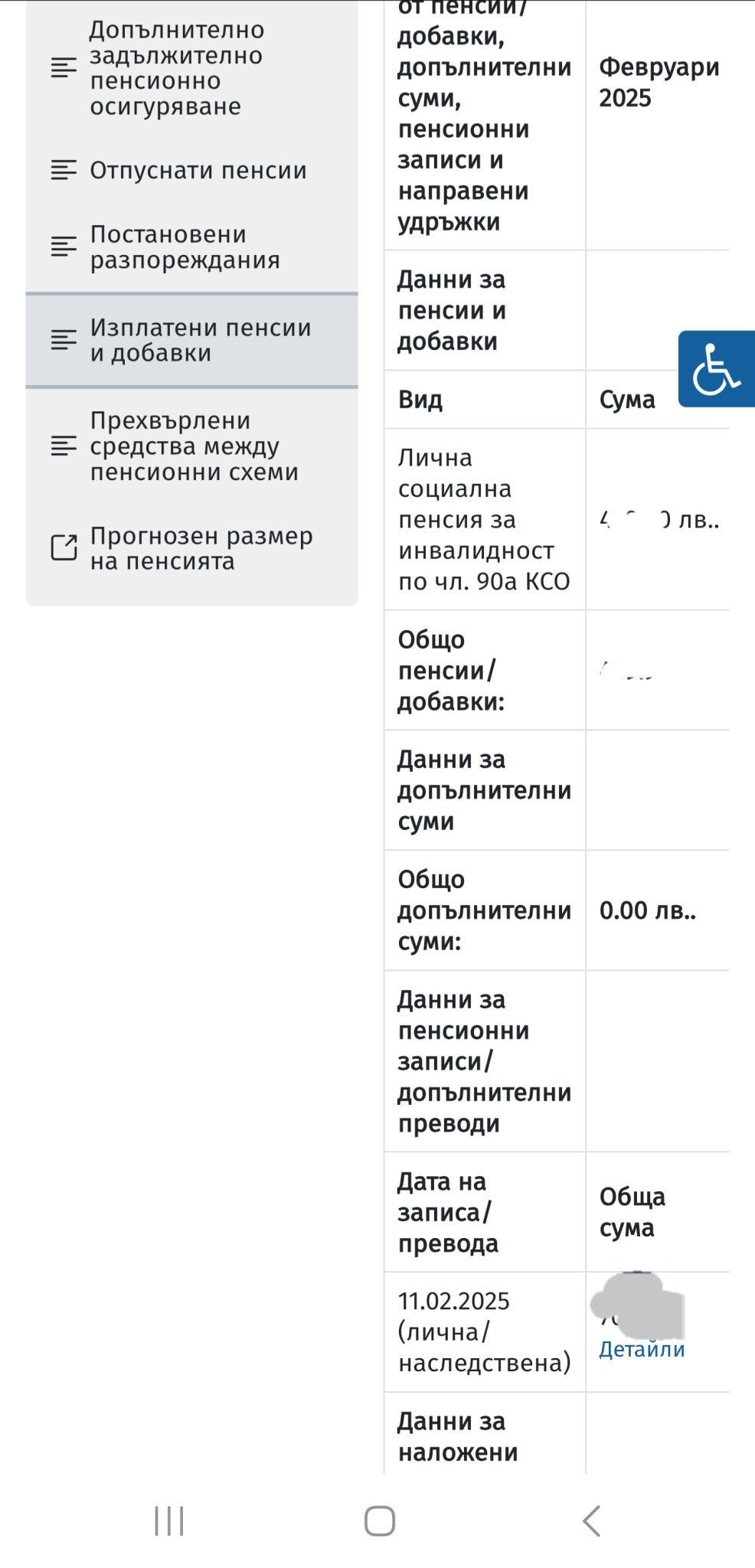Tap the list icon beside Изплатени пенсии

pos(64,340)
